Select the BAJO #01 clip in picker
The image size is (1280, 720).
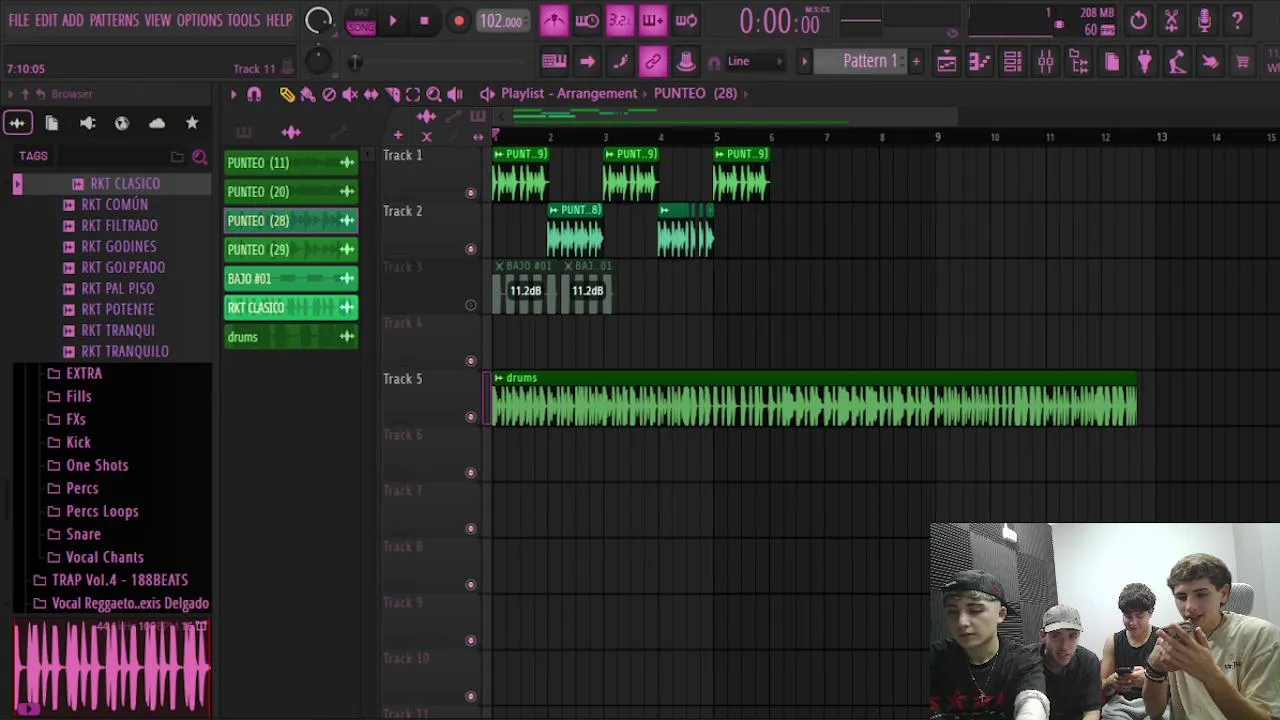291,279
